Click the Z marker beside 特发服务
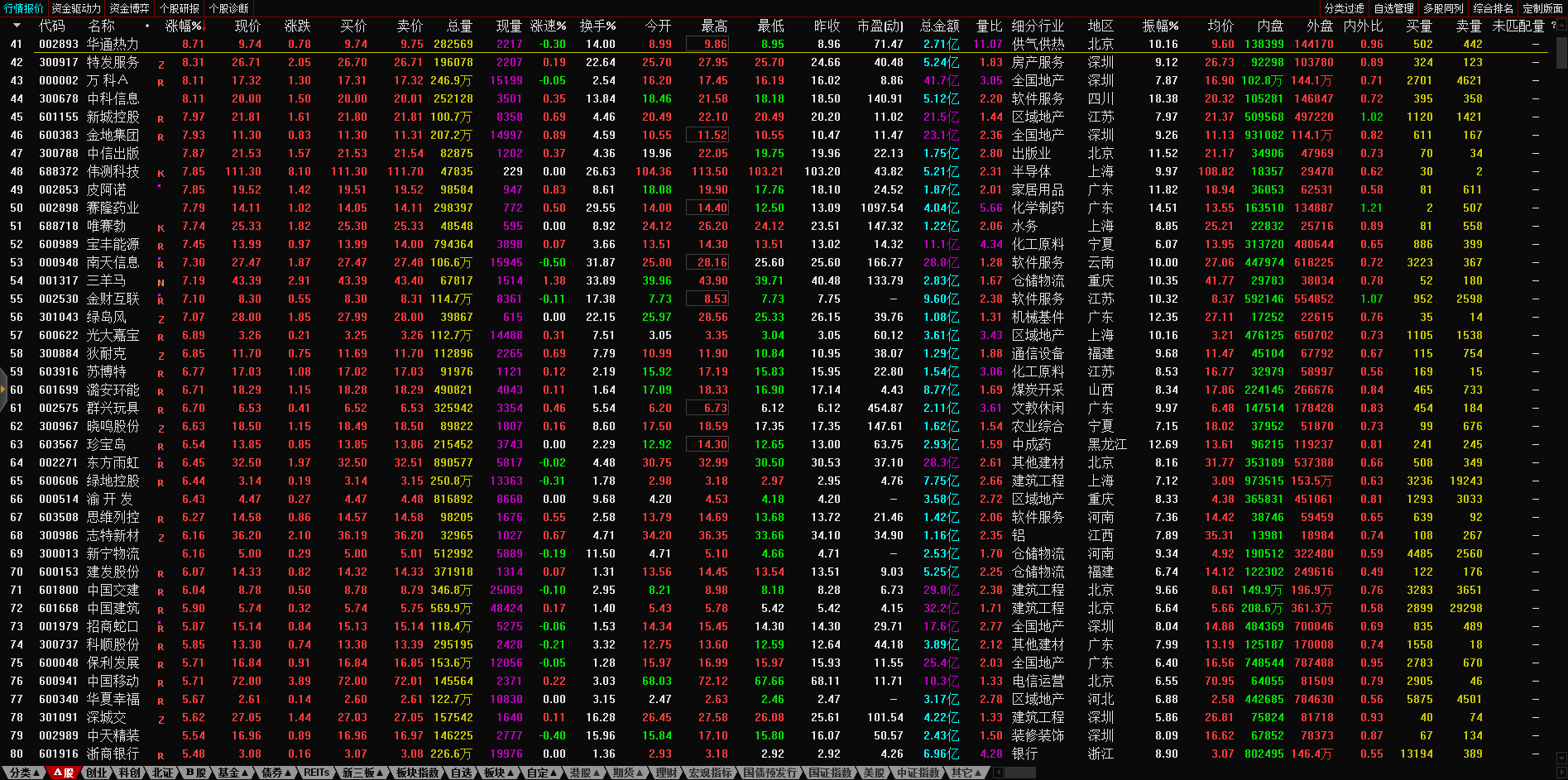This screenshot has width=1568, height=780. 161,65
